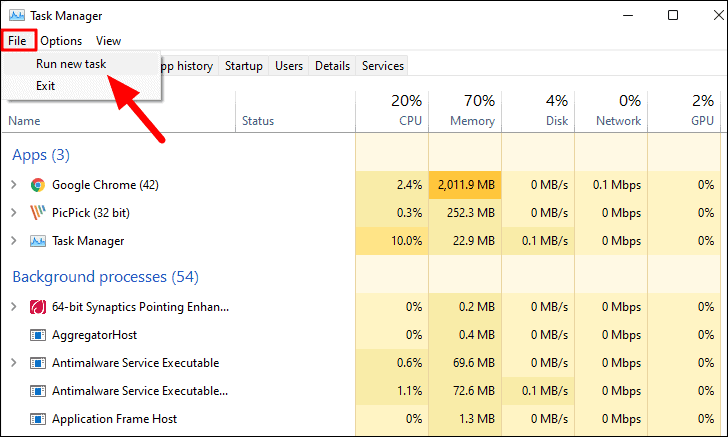Switch to the Users tab
The height and width of the screenshot is (437, 728).
[x=289, y=66]
